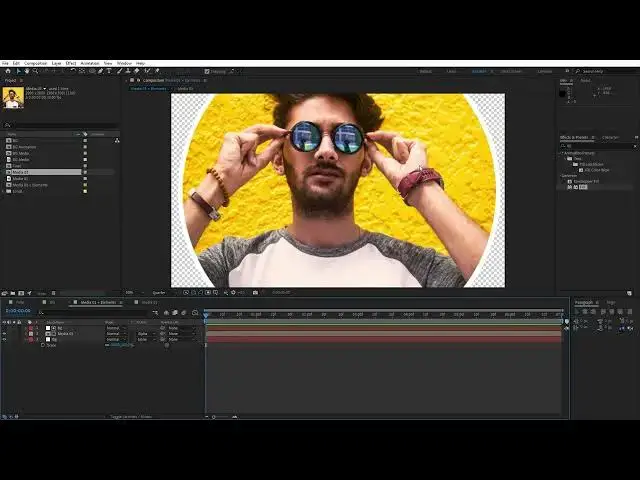Image resolution: width=640 pixels, height=480 pixels.
Task: Click the Home icon in the toolbar
Action: point(8,71)
